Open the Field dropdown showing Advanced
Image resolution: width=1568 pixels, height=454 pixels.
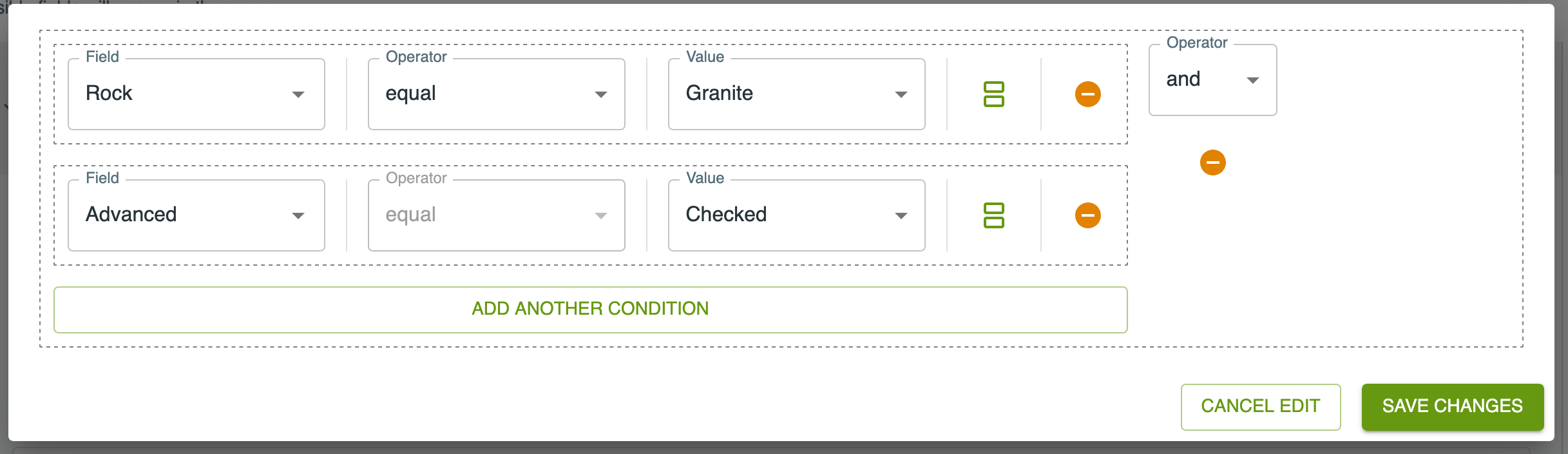tap(196, 215)
